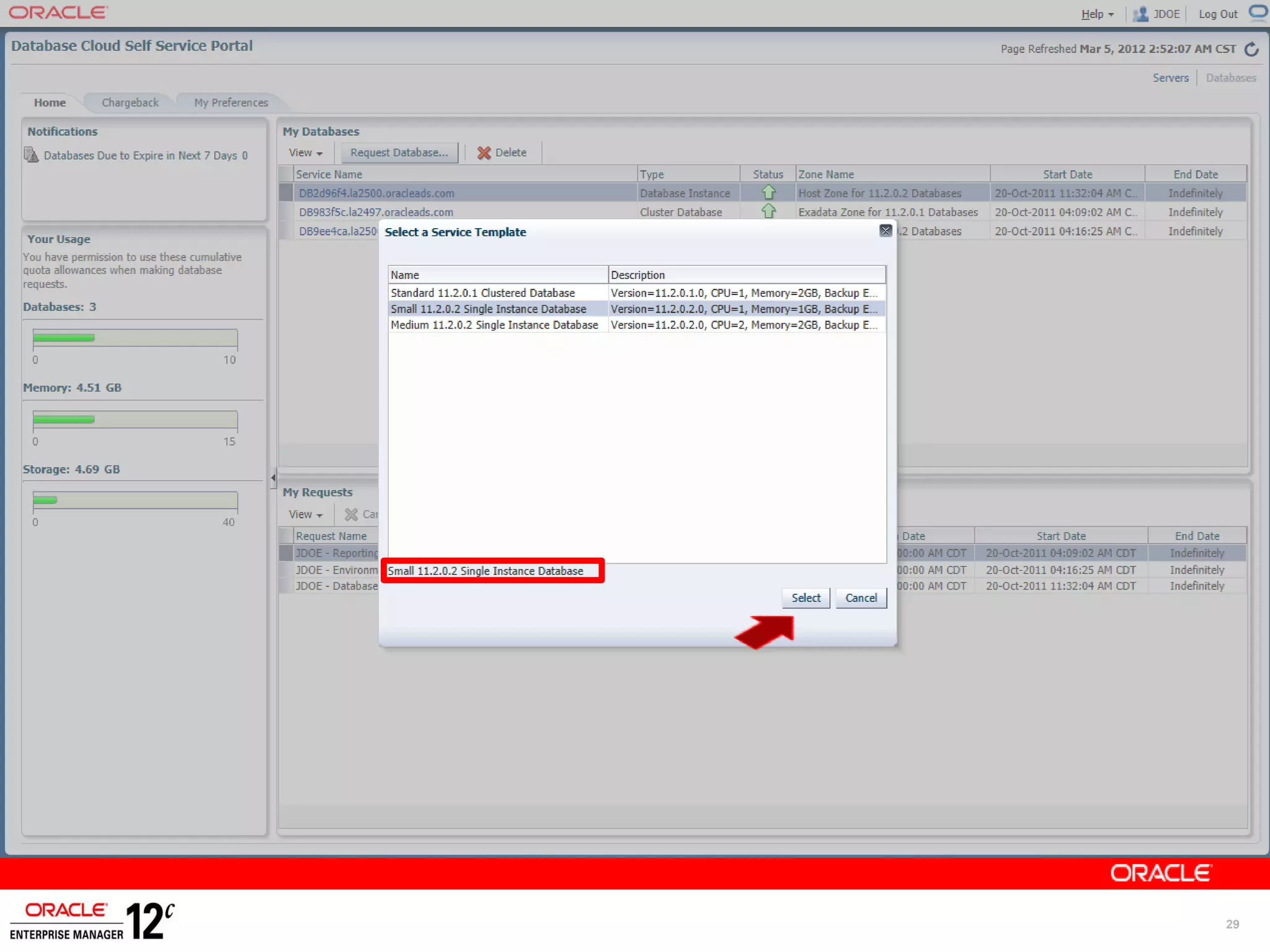The width and height of the screenshot is (1270, 952).
Task: Collapse the left pane splitter arrow
Action: click(x=273, y=478)
